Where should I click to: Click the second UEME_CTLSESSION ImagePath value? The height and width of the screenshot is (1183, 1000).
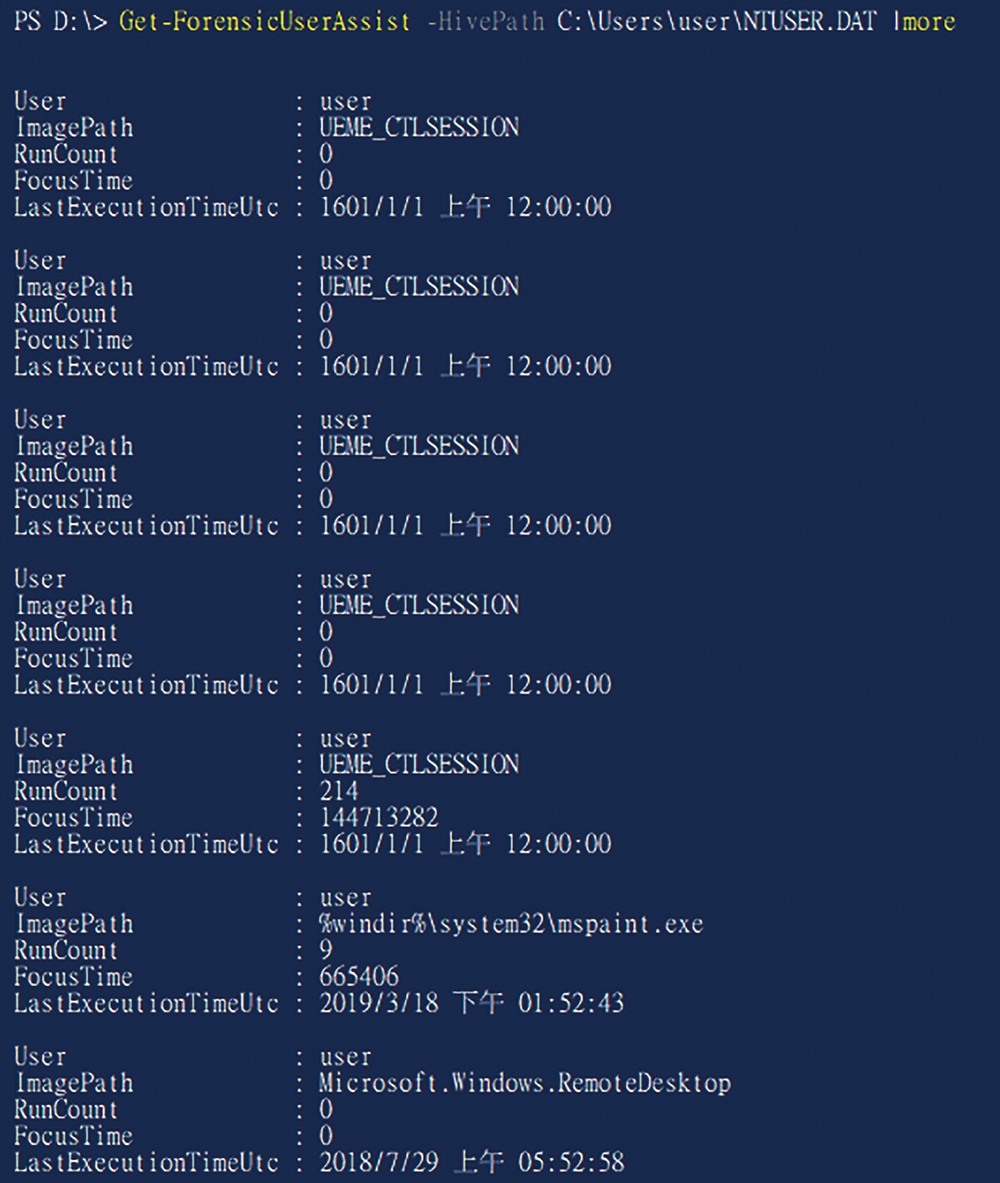[419, 286]
